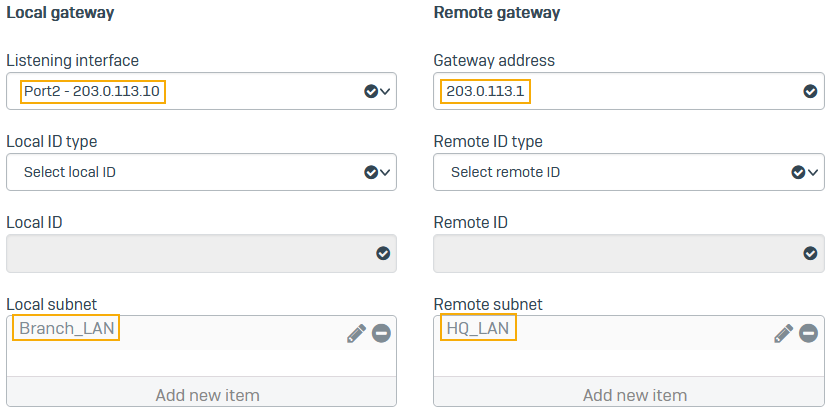Edit the Branch_LAN local subnet pencil icon

(x=356, y=334)
